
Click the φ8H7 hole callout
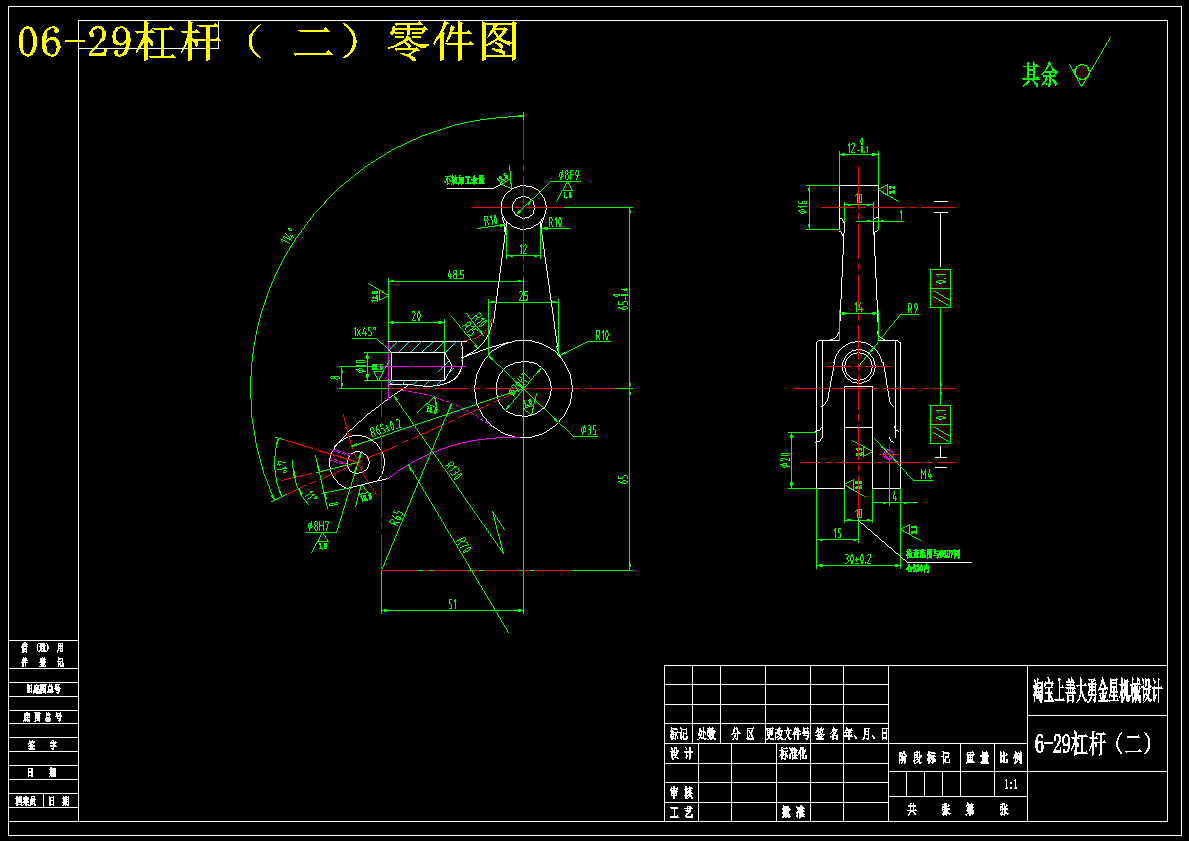pyautogui.click(x=318, y=526)
